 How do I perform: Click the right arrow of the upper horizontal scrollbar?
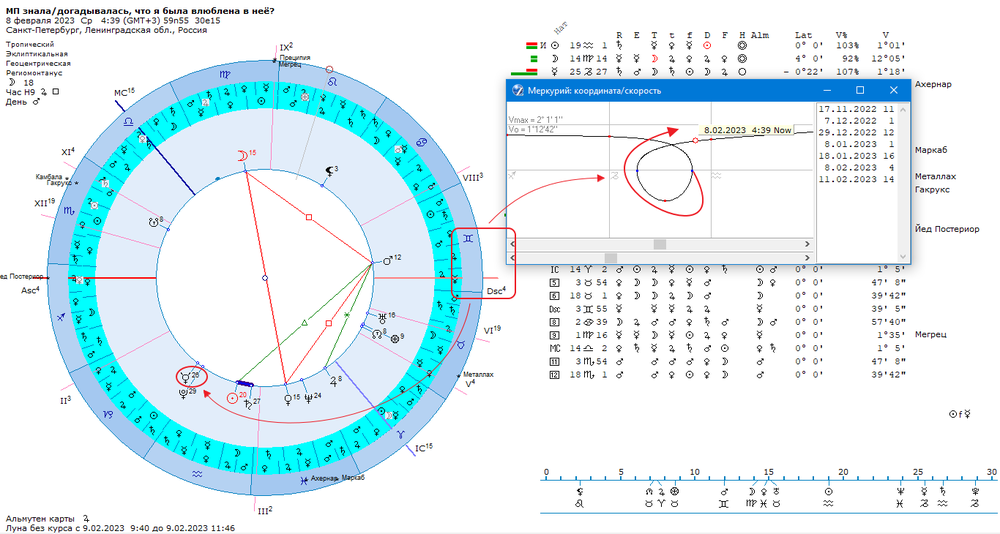[807, 244]
